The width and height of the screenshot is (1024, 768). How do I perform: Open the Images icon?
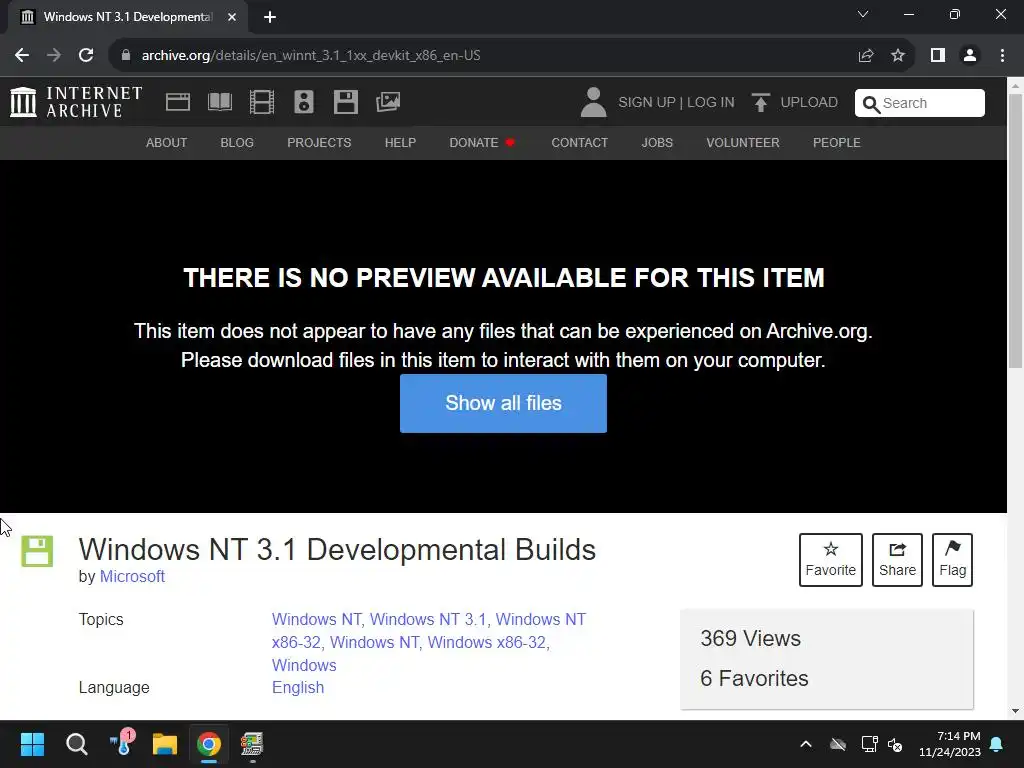point(388,102)
